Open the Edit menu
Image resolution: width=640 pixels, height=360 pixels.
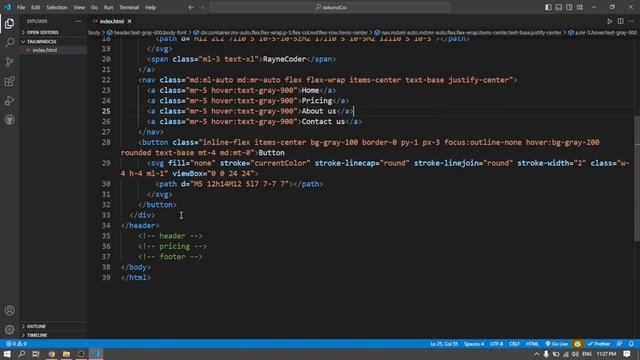[36, 7]
